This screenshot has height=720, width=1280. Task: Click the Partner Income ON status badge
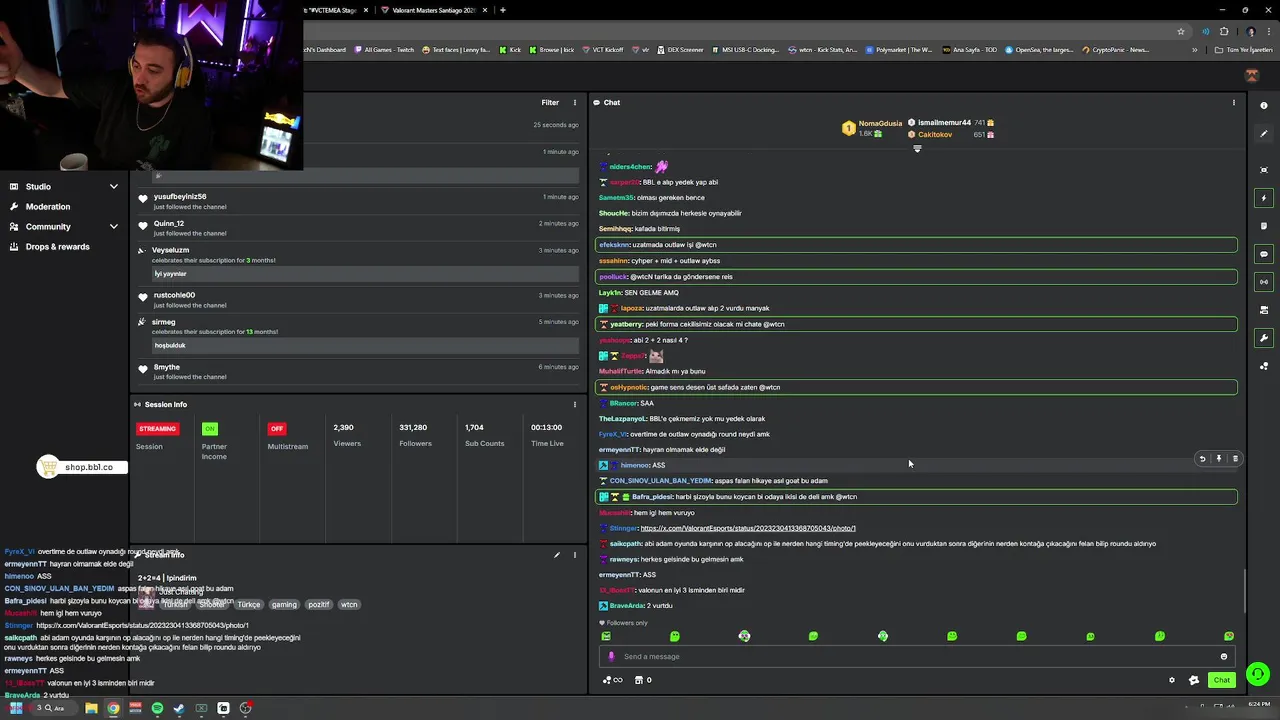click(x=209, y=428)
